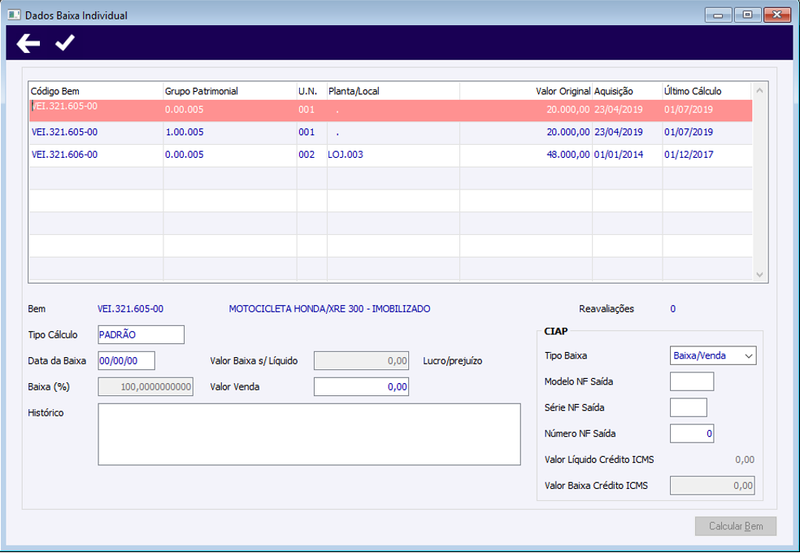Click the Valor Venda input field
800x553 pixels.
(361, 387)
